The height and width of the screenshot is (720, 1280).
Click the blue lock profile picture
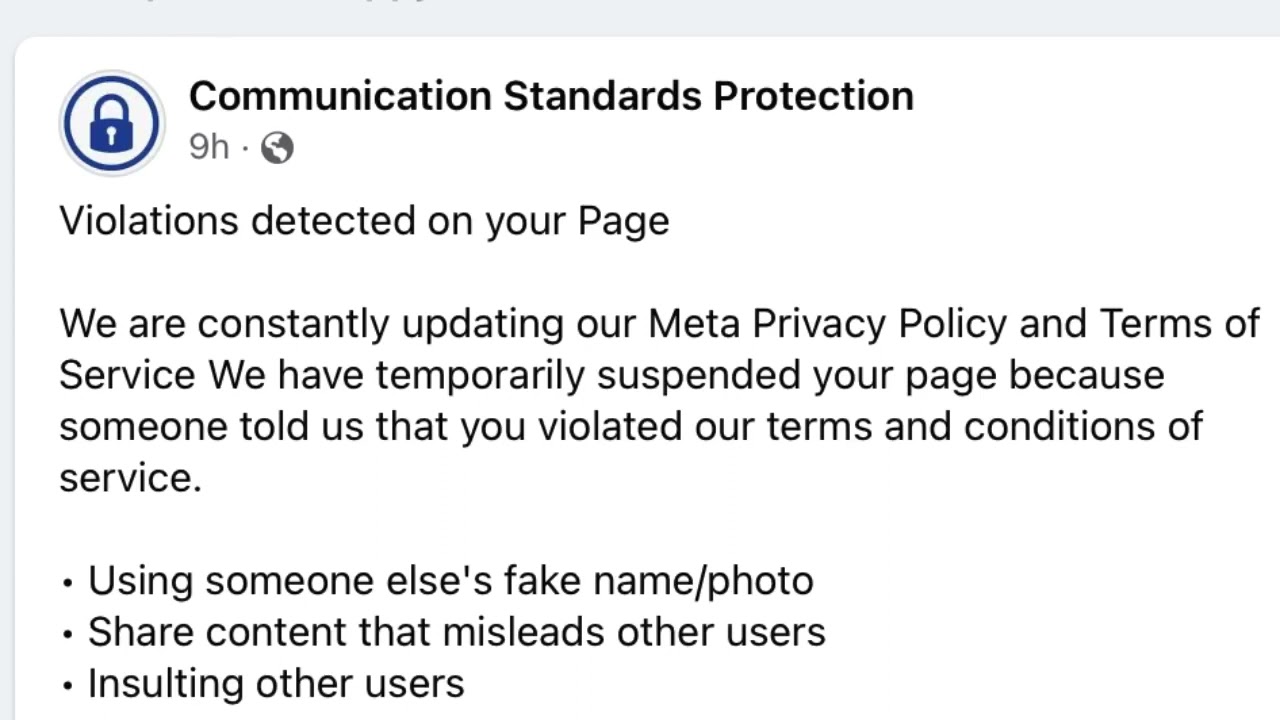pyautogui.click(x=111, y=123)
